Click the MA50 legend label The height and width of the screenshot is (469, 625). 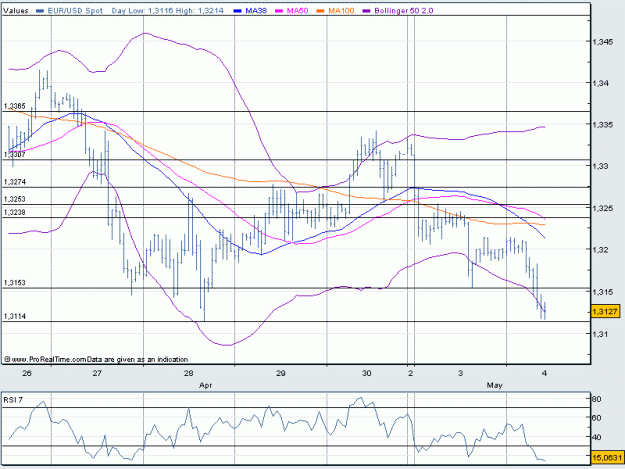[297, 11]
